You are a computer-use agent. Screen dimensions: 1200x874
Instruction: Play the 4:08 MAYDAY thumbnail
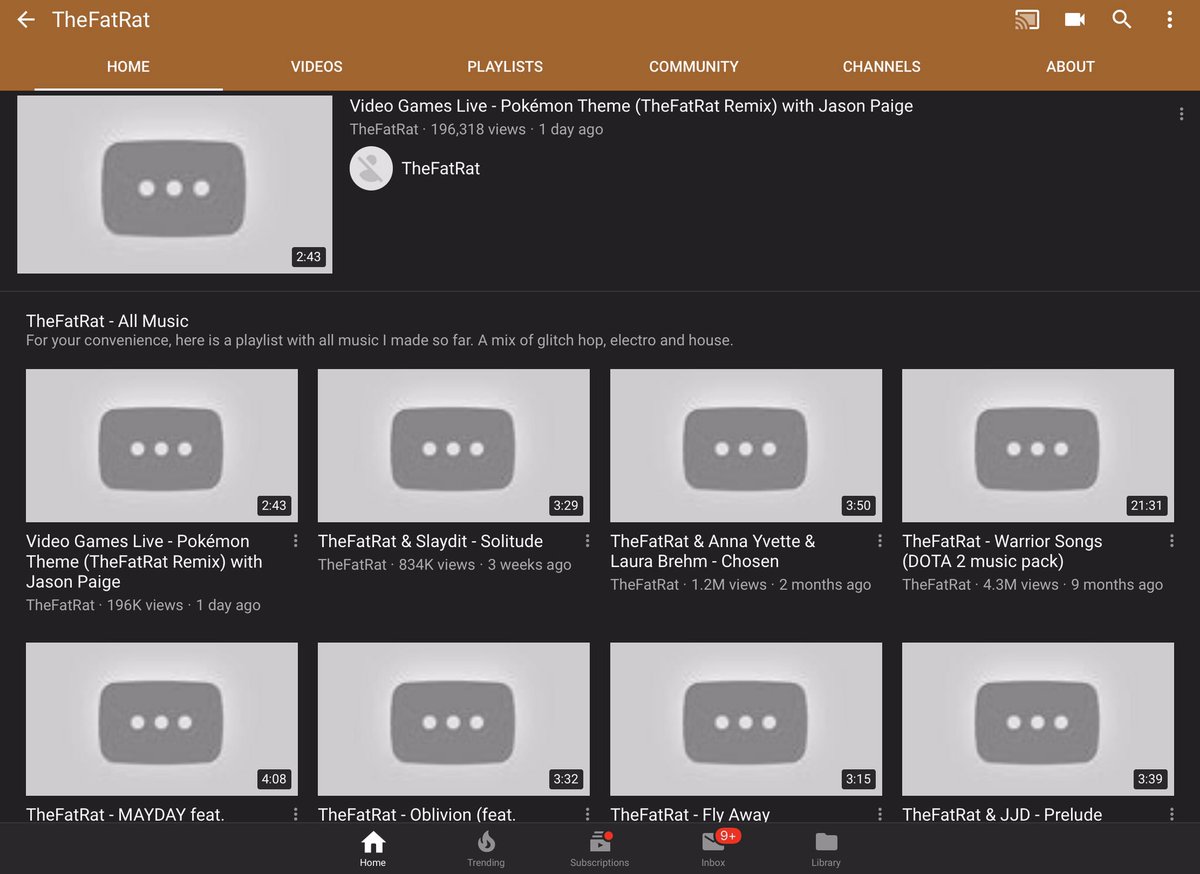pyautogui.click(x=162, y=719)
